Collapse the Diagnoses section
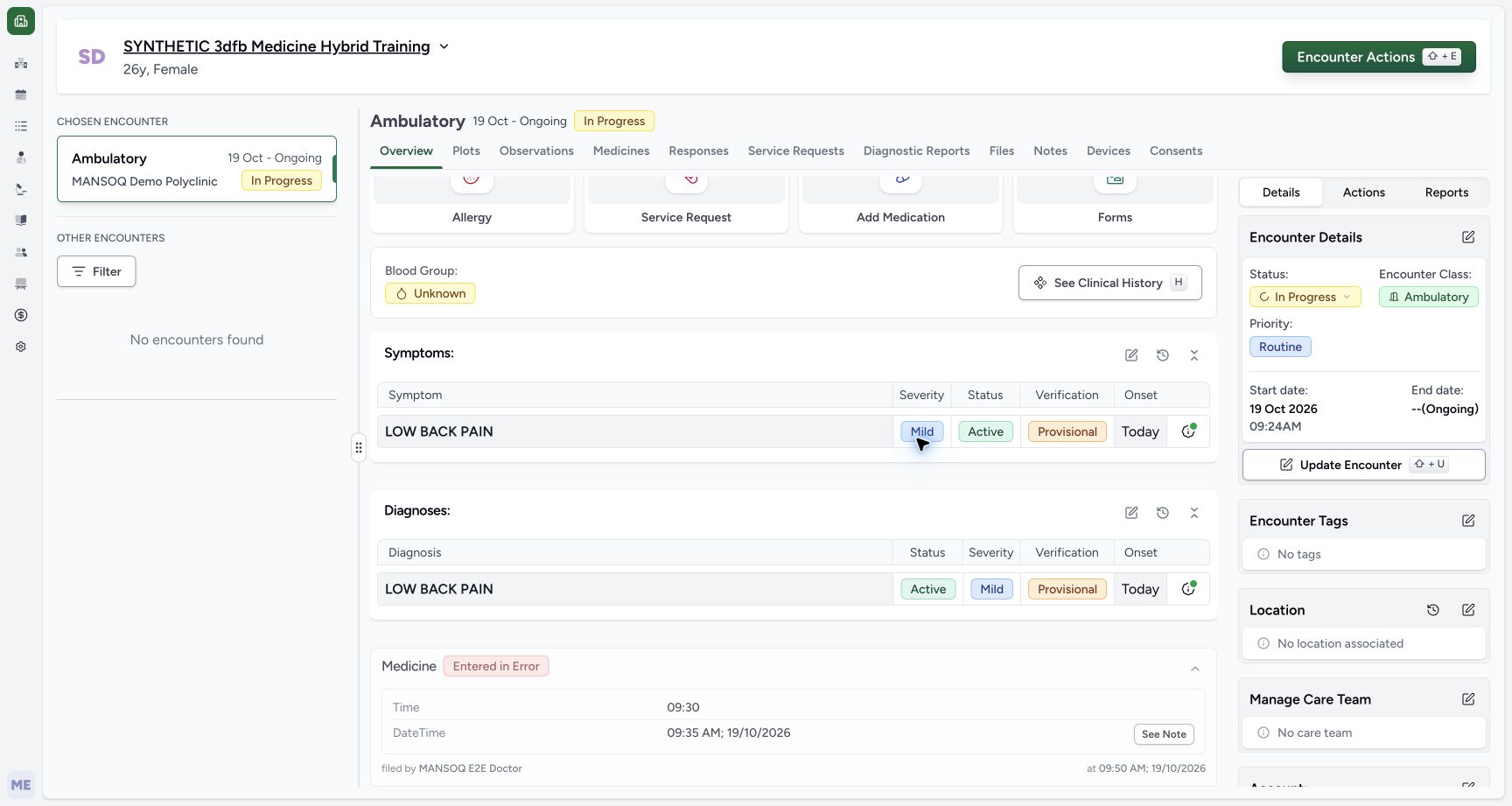Image resolution: width=1512 pixels, height=806 pixels. (1194, 513)
